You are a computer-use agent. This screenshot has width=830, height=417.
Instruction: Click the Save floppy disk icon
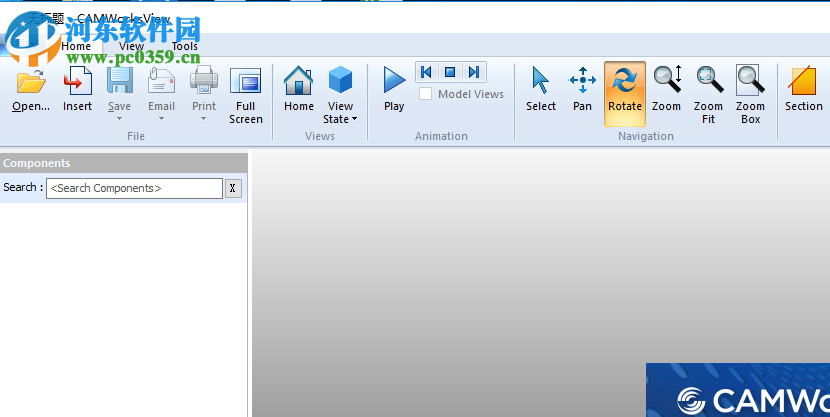click(x=120, y=81)
